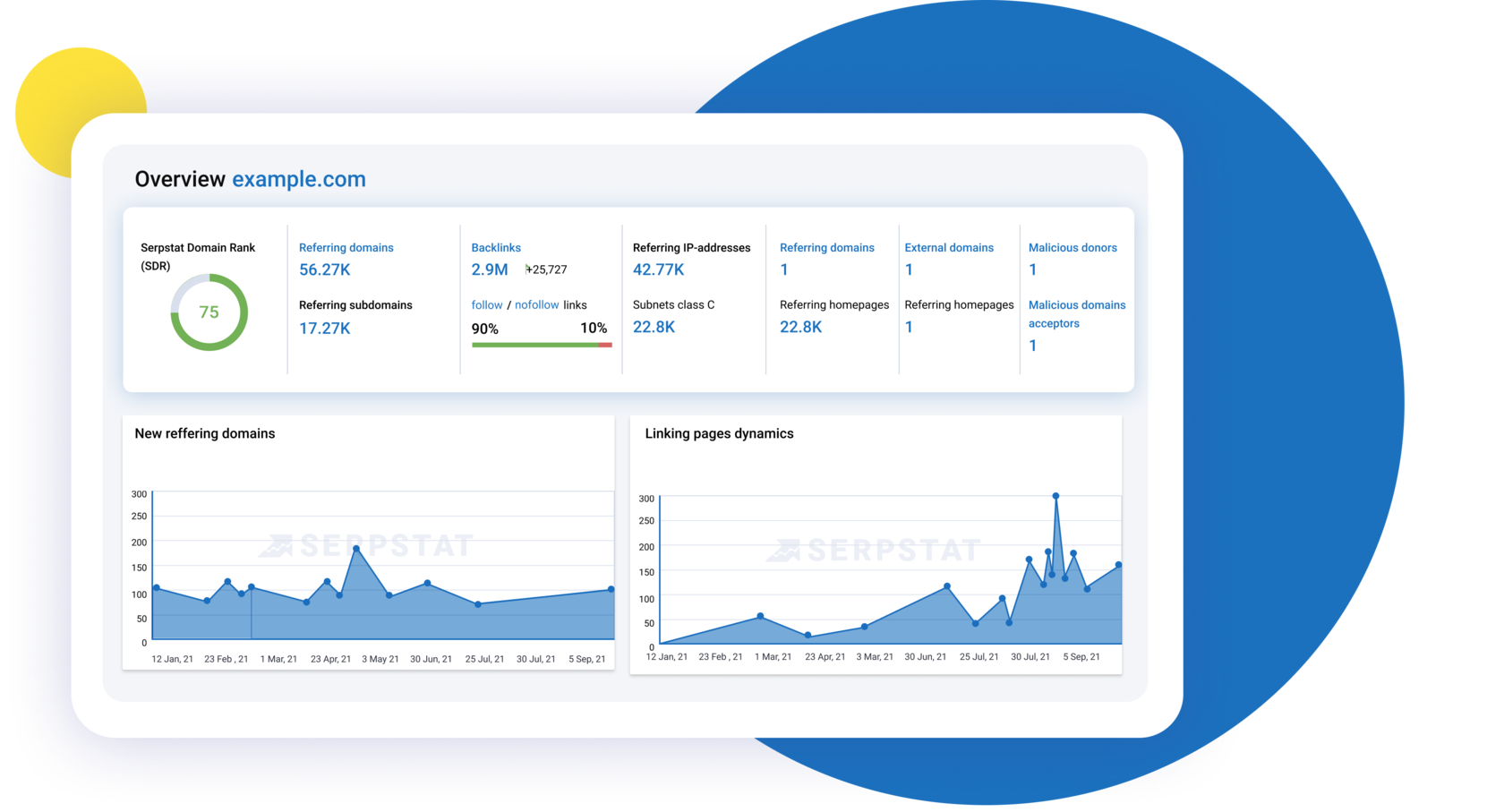The height and width of the screenshot is (812, 1504).
Task: Click the Referring IP-addresses label
Action: tap(692, 248)
